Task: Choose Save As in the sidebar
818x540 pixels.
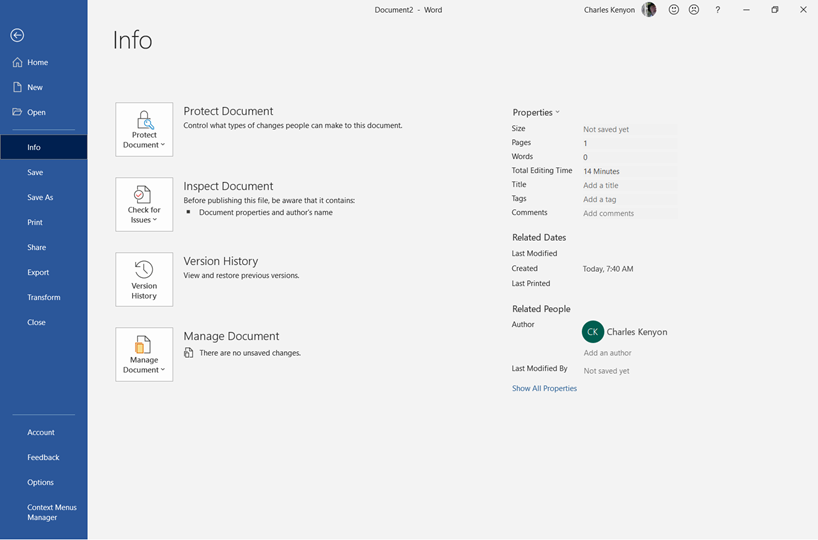Action: [44, 197]
